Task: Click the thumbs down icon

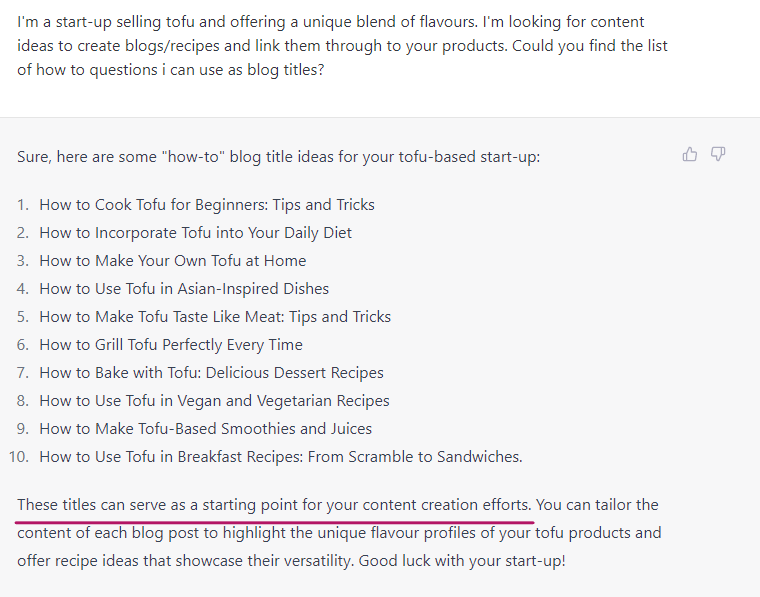Action: click(x=718, y=154)
